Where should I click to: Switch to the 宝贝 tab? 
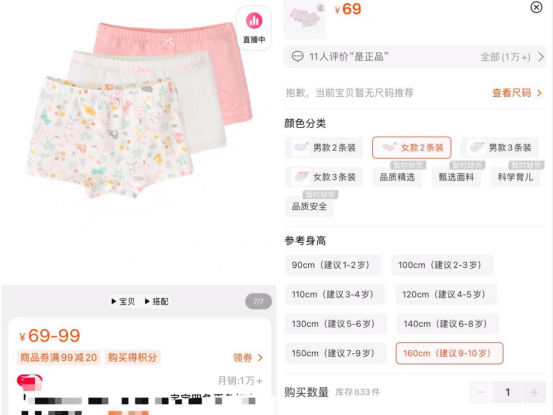point(123,301)
